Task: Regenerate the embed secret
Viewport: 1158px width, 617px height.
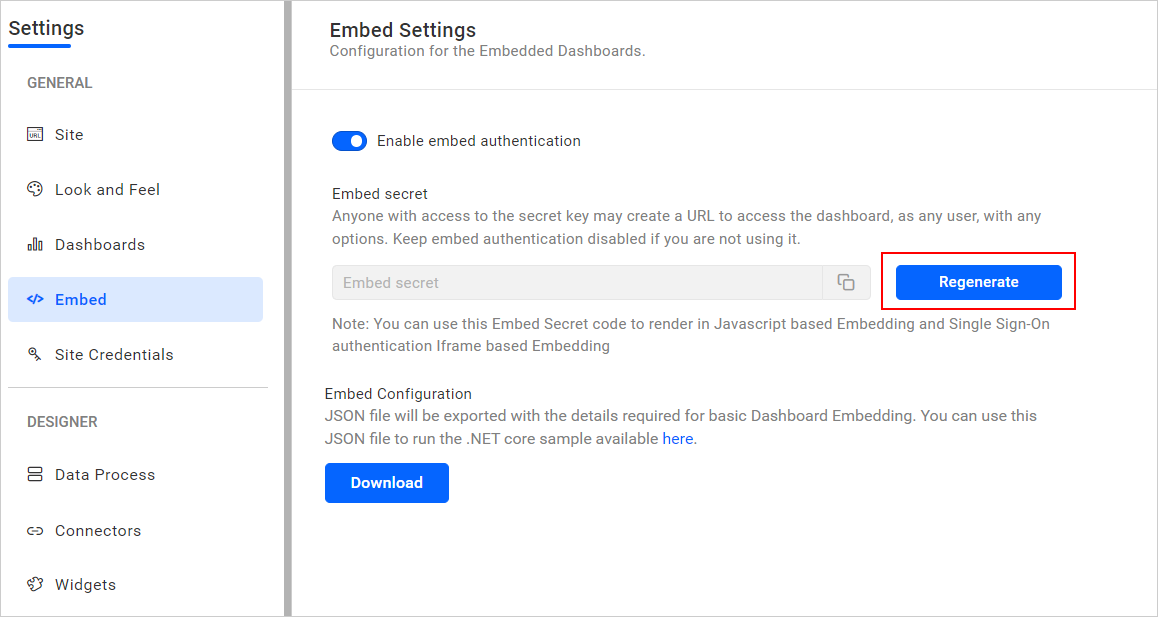Action: (x=978, y=282)
